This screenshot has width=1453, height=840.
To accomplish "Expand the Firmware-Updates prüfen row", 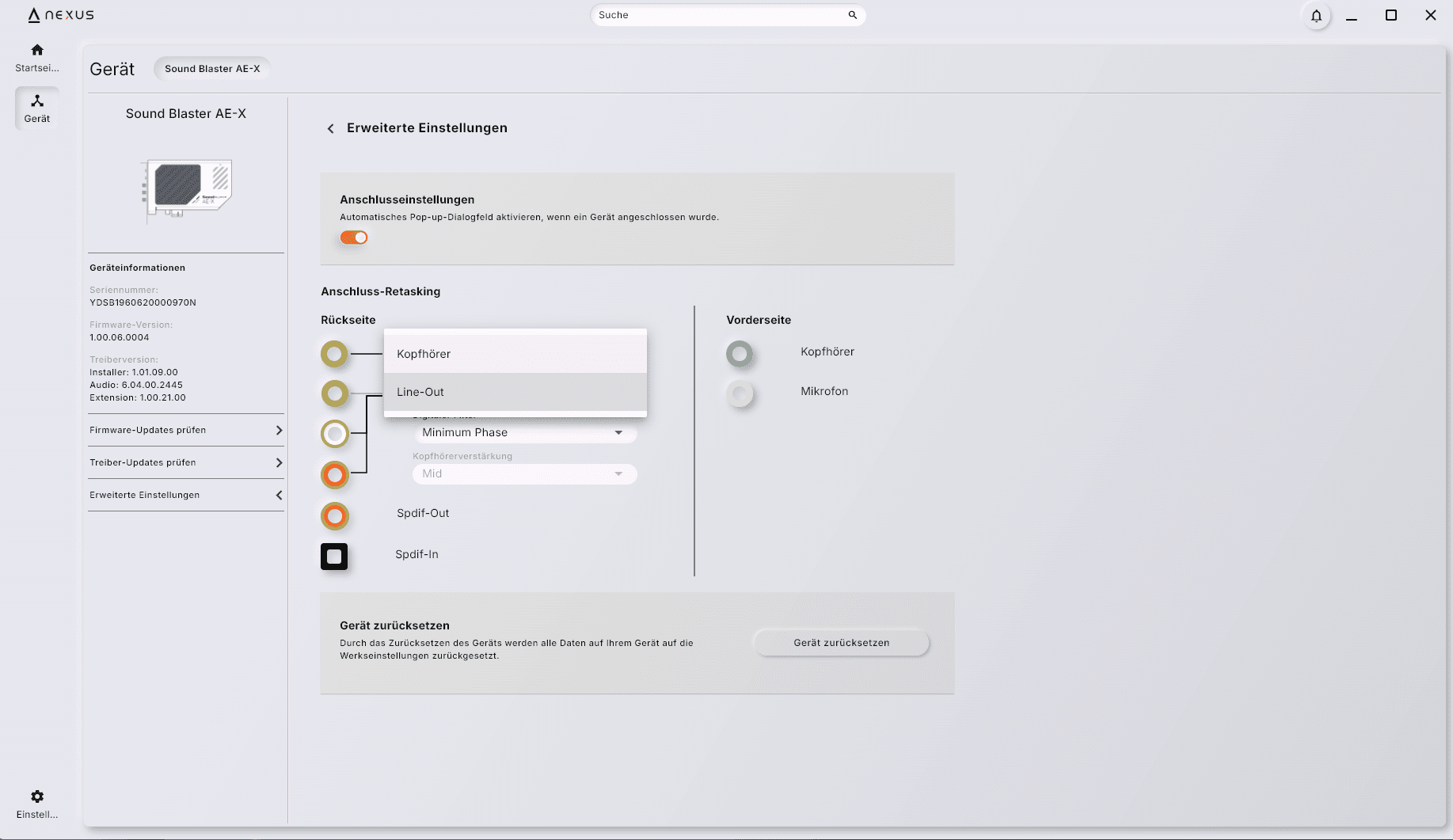I will [x=186, y=430].
